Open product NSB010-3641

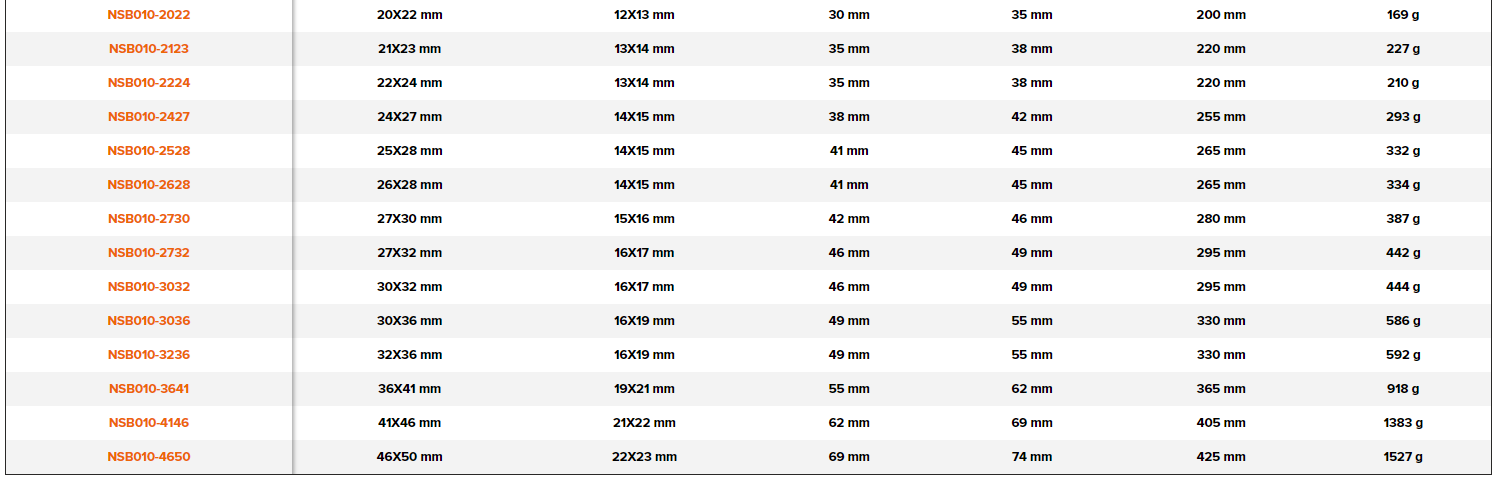(149, 389)
